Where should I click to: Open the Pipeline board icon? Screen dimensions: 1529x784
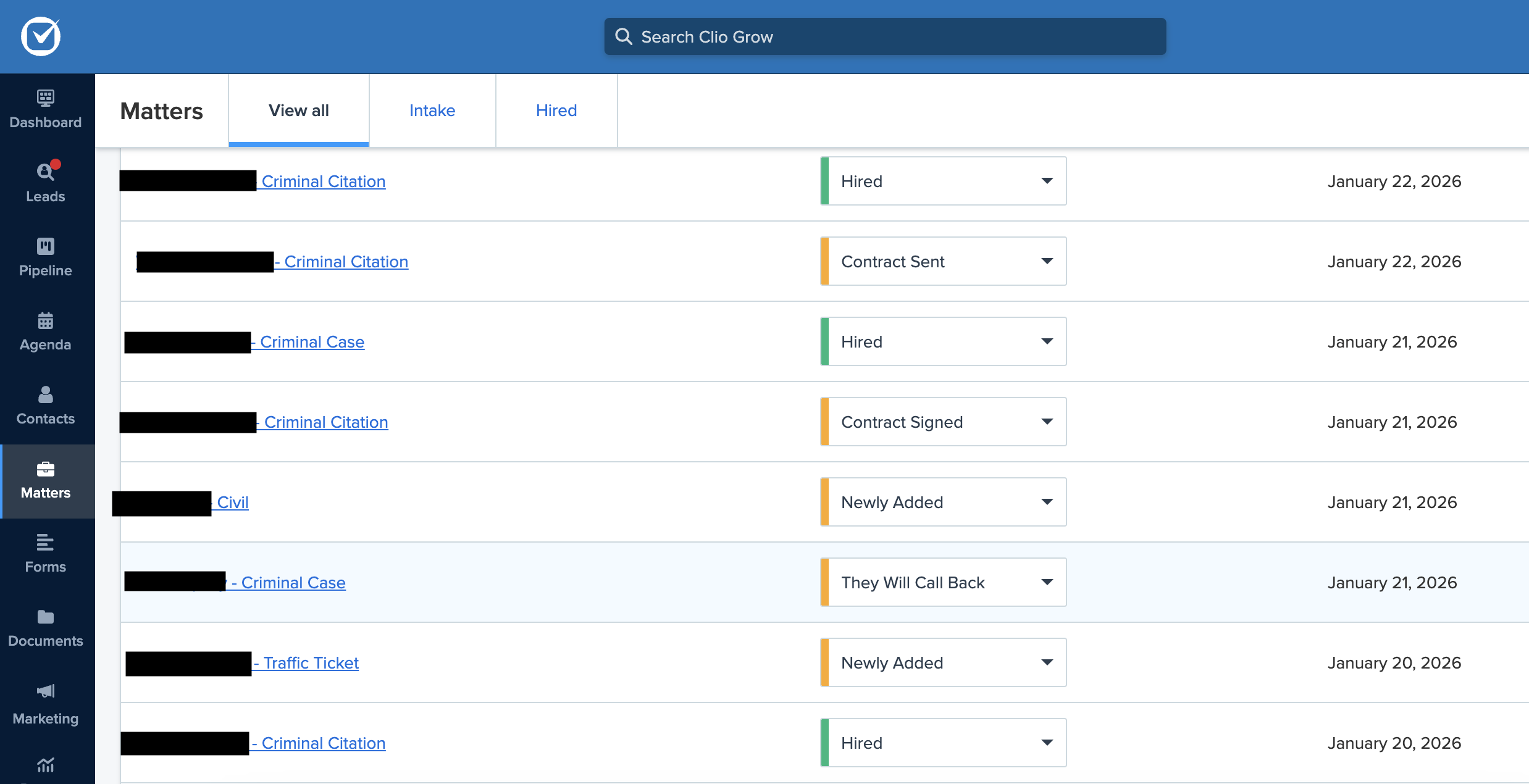[x=46, y=246]
